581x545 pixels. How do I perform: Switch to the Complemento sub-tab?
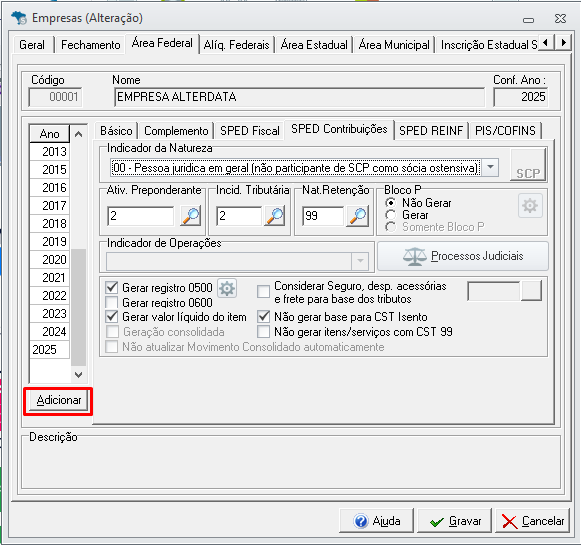pyautogui.click(x=176, y=131)
